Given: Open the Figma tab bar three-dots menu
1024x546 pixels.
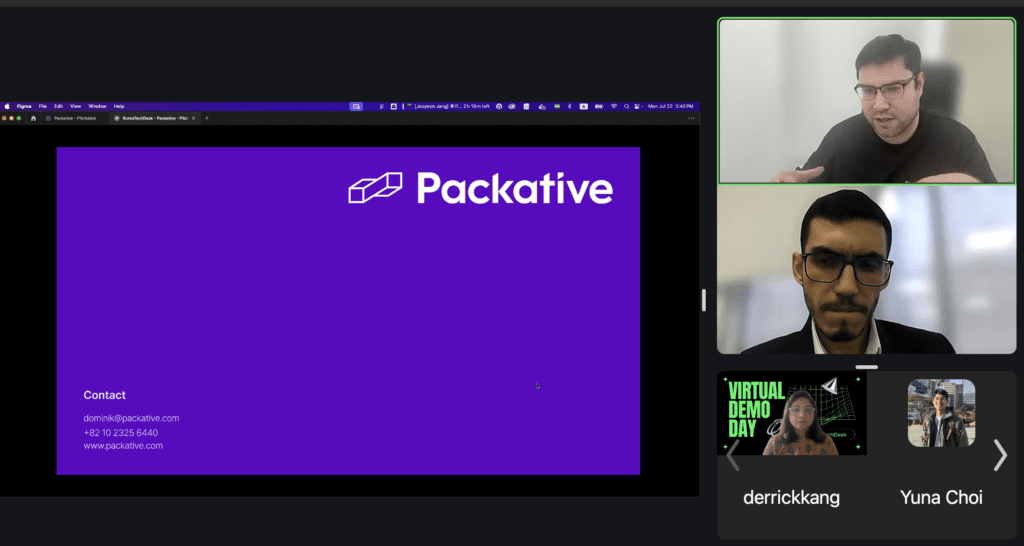Looking at the screenshot, I should 692,118.
